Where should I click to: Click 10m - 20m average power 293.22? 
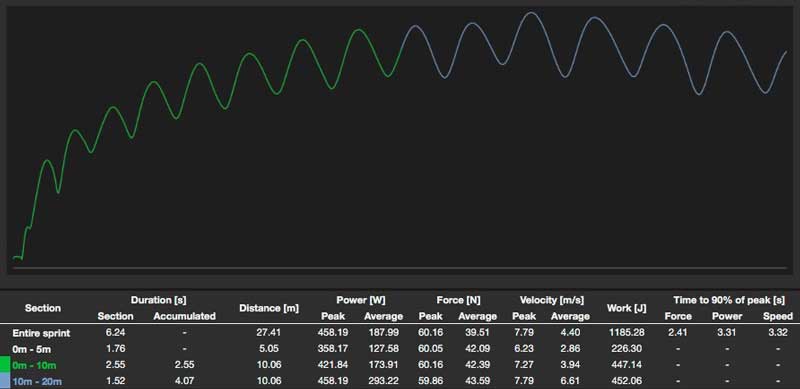383,381
